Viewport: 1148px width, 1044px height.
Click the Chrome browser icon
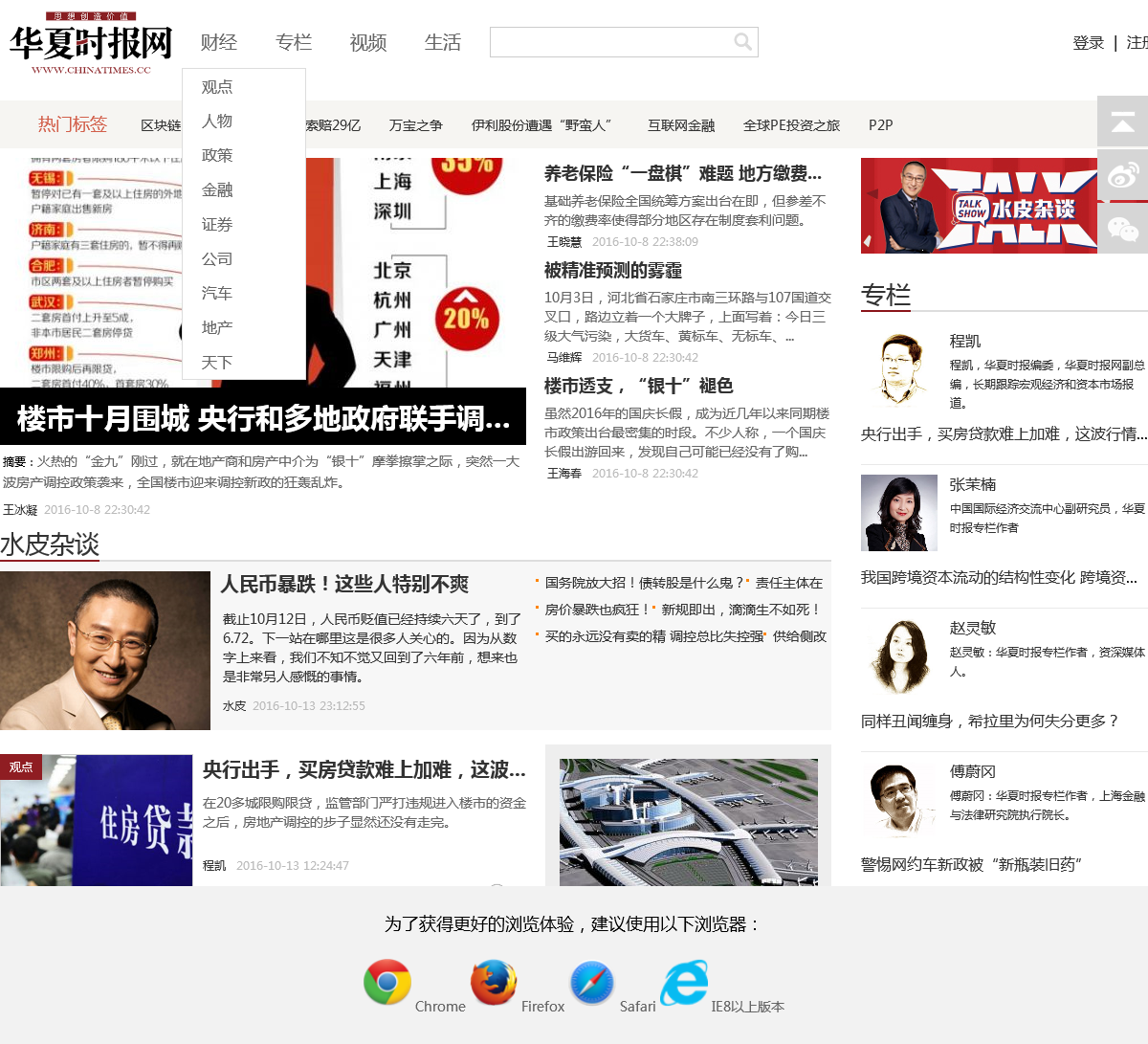(x=387, y=983)
